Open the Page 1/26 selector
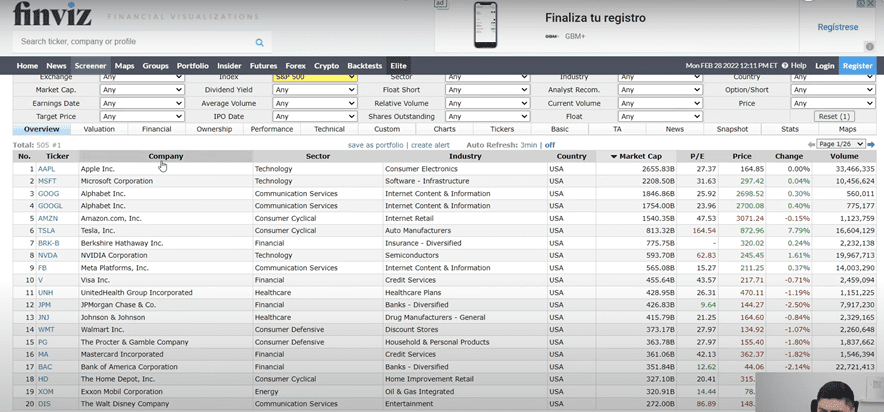 tap(841, 145)
